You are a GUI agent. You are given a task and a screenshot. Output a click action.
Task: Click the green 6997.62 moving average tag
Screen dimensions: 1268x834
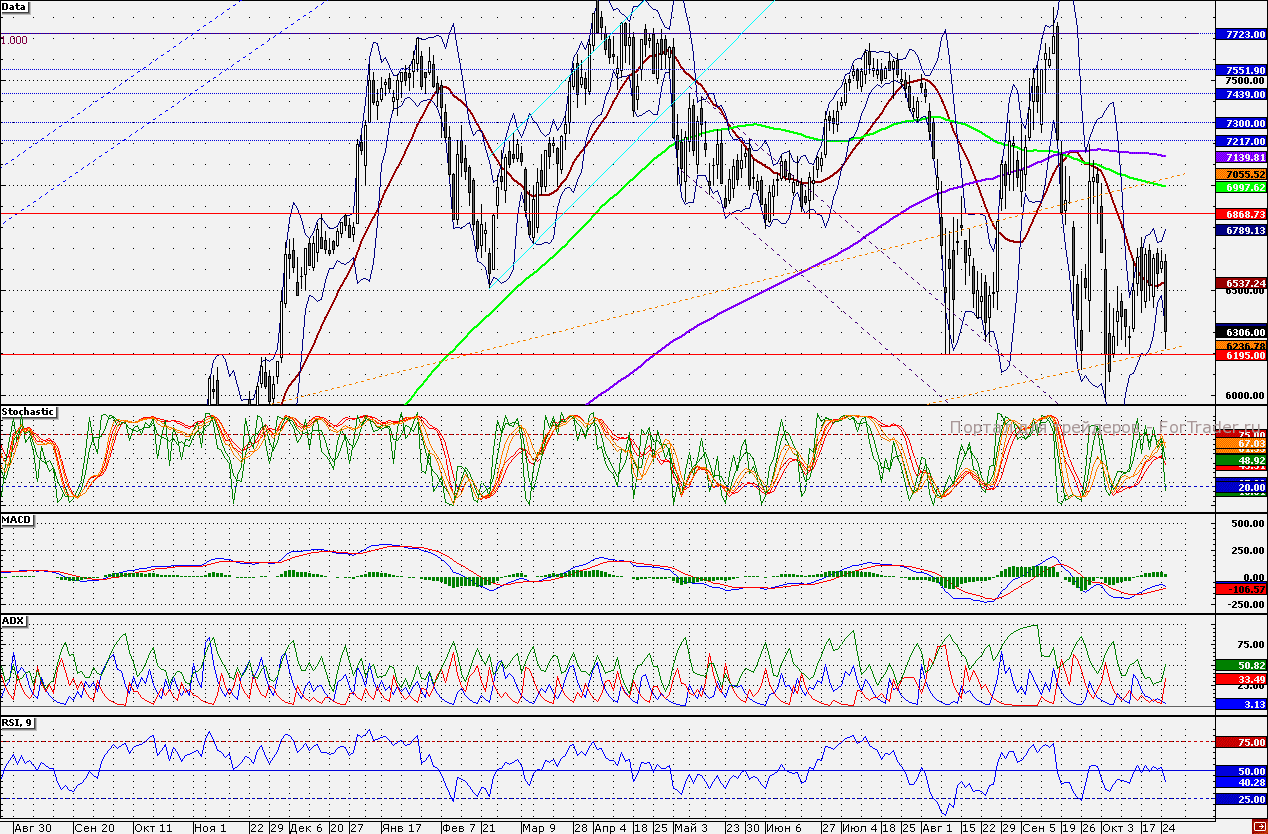click(1238, 187)
